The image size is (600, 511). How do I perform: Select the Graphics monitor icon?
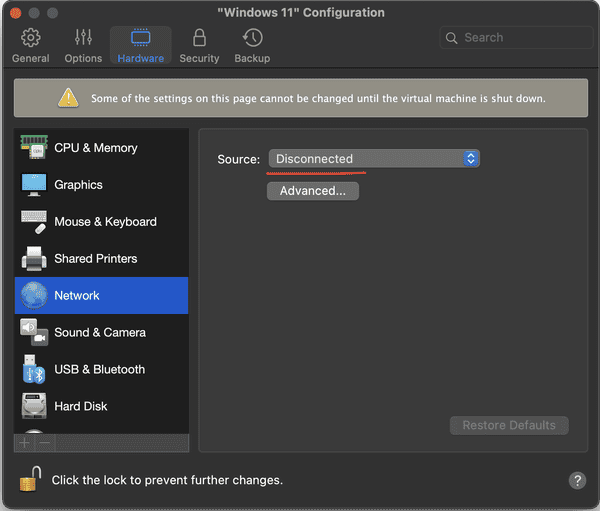point(34,185)
